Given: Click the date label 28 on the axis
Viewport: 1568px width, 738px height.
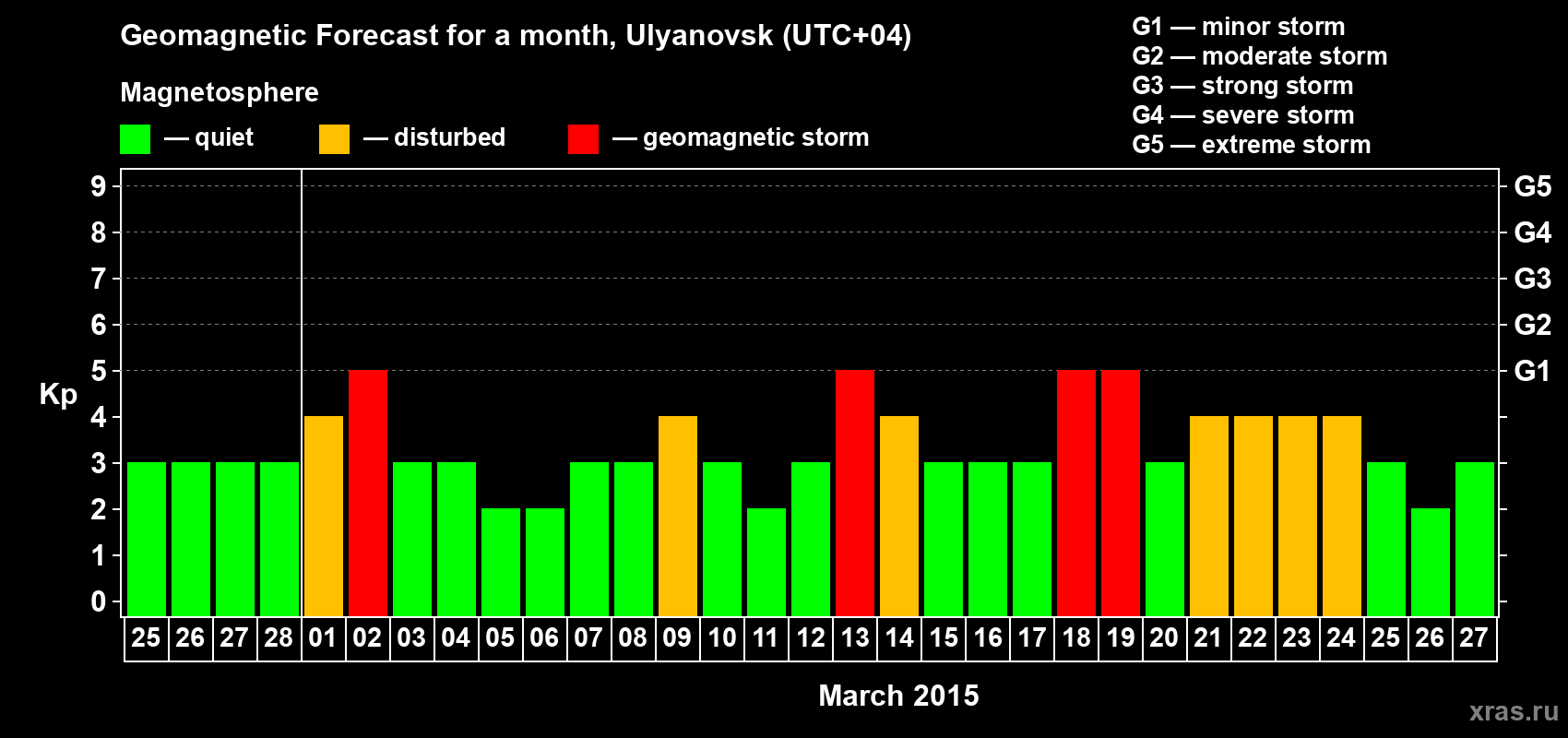Looking at the screenshot, I should pyautogui.click(x=279, y=638).
